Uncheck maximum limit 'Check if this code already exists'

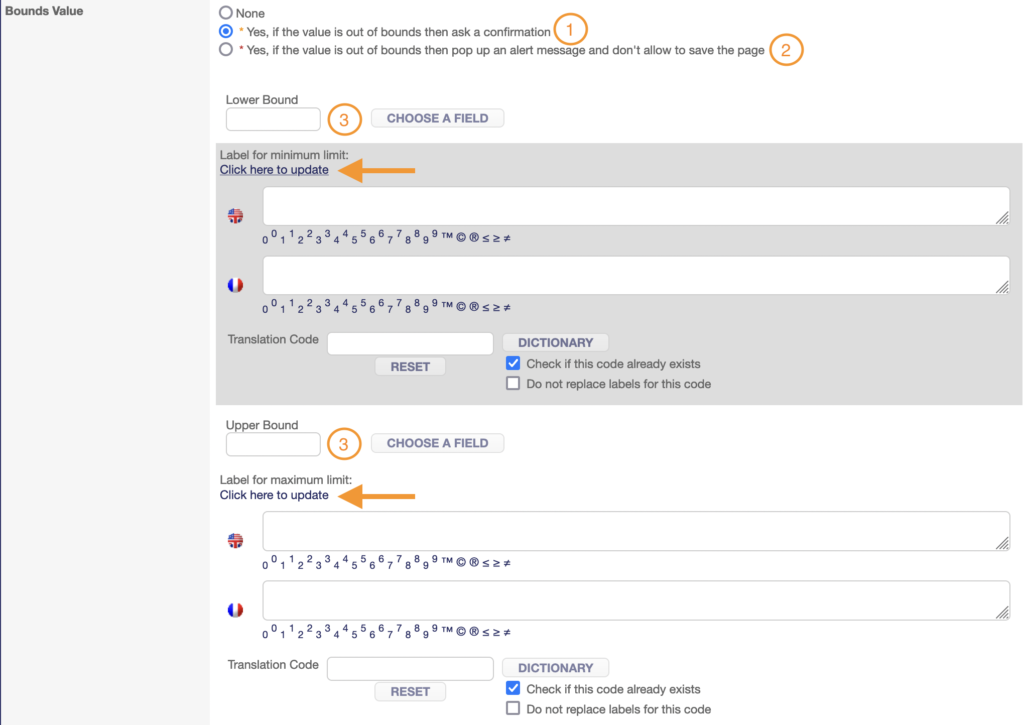coord(513,689)
